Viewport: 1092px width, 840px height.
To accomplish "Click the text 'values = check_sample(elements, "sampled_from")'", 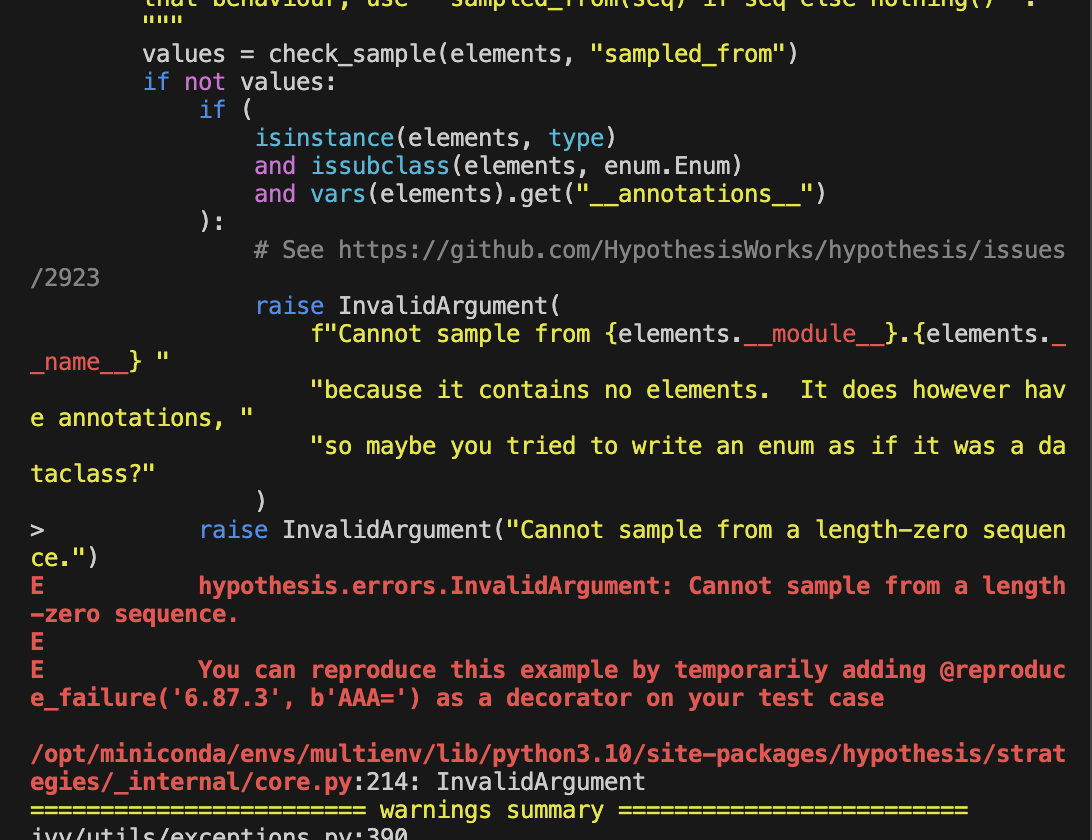I will click(470, 54).
